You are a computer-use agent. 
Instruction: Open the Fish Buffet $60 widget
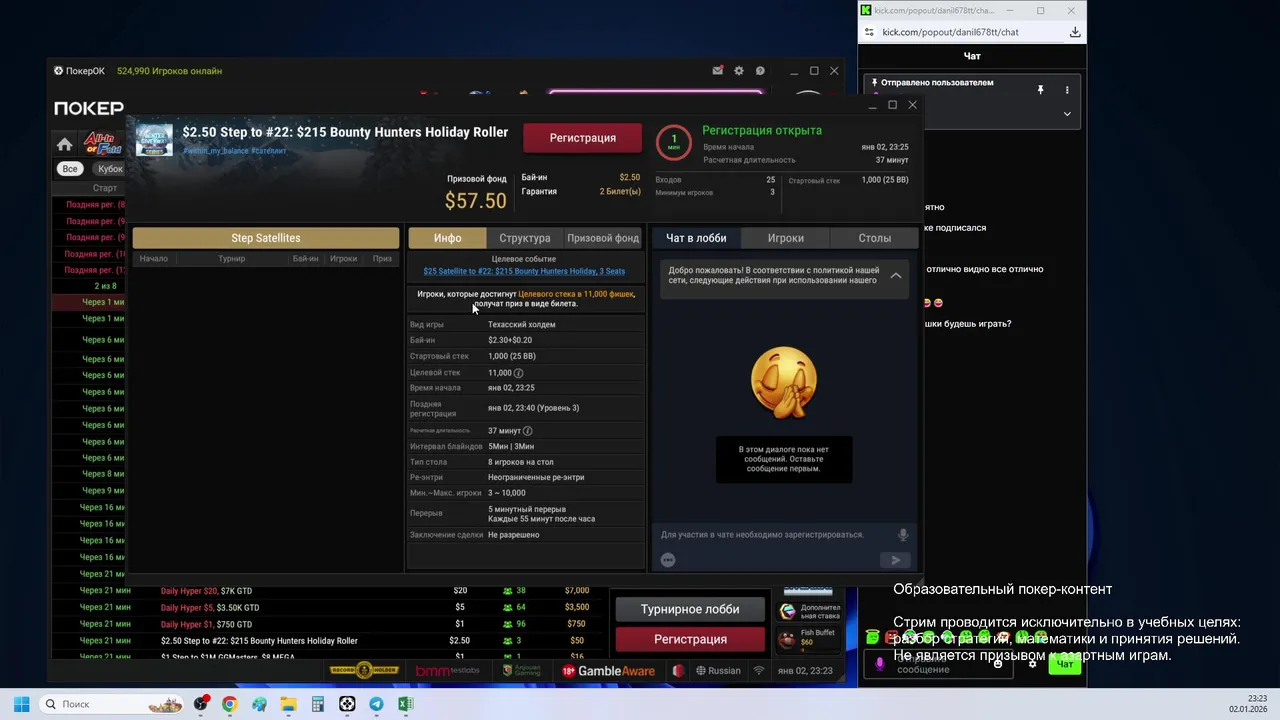(807, 638)
